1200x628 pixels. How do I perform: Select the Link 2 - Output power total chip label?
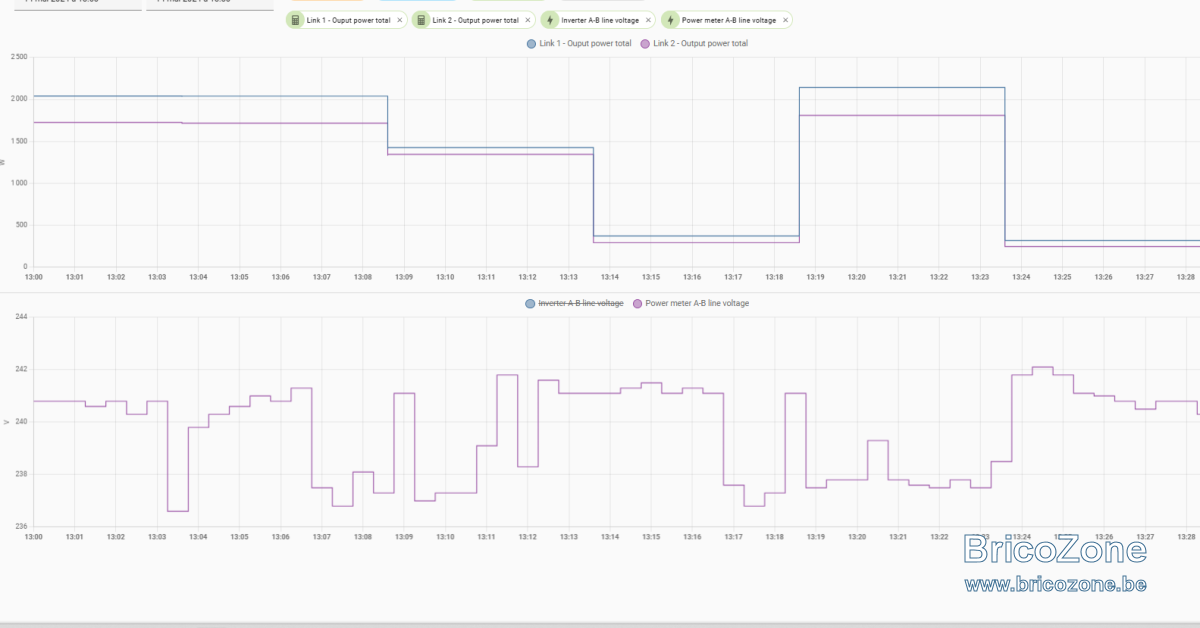pyautogui.click(x=476, y=20)
